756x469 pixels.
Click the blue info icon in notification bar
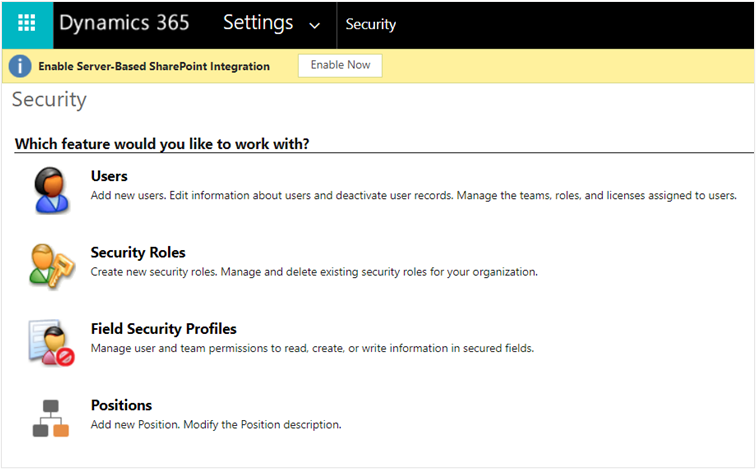point(20,66)
